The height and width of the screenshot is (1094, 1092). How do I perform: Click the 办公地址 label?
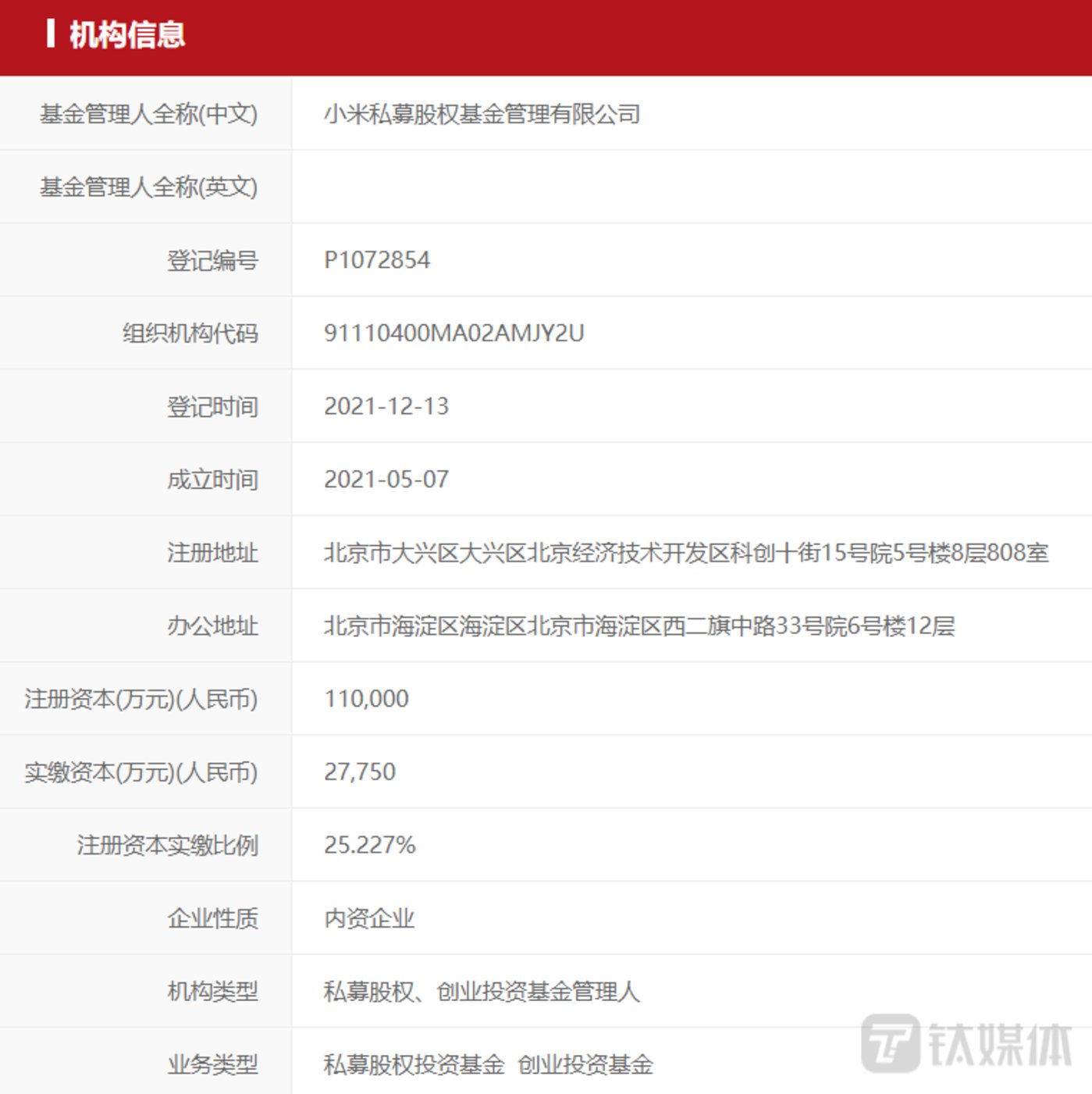click(212, 626)
